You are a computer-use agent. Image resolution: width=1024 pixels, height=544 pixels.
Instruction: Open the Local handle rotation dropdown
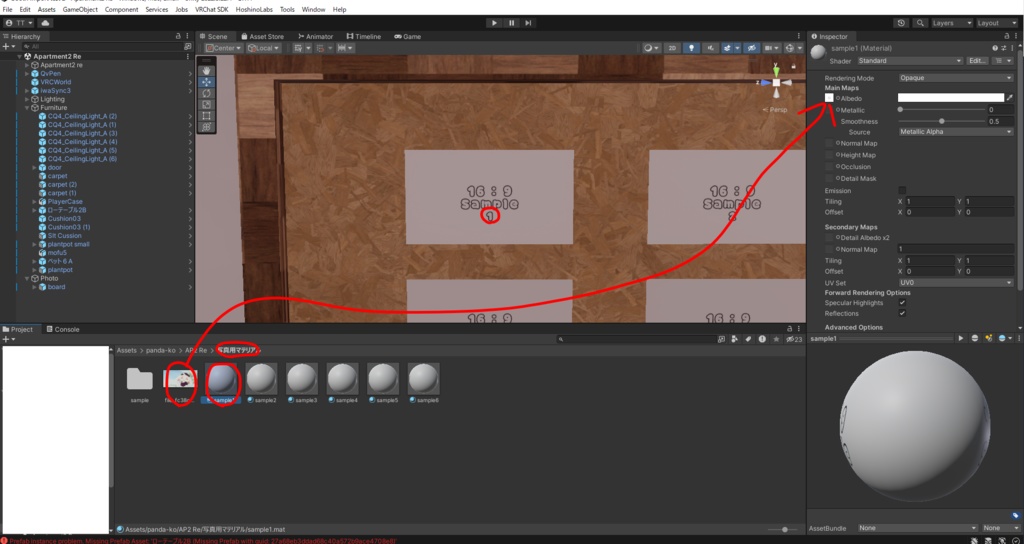click(x=264, y=48)
